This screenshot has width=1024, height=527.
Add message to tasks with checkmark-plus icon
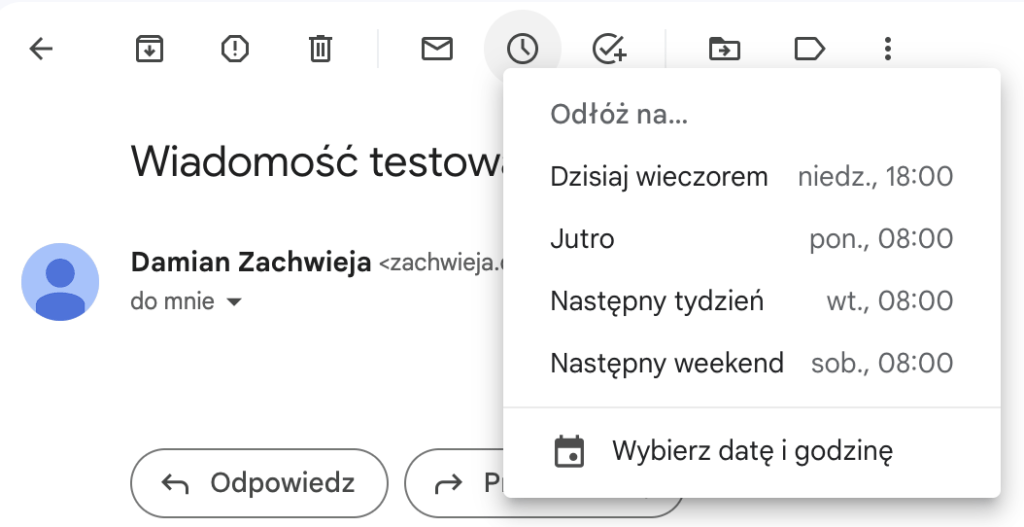[609, 49]
